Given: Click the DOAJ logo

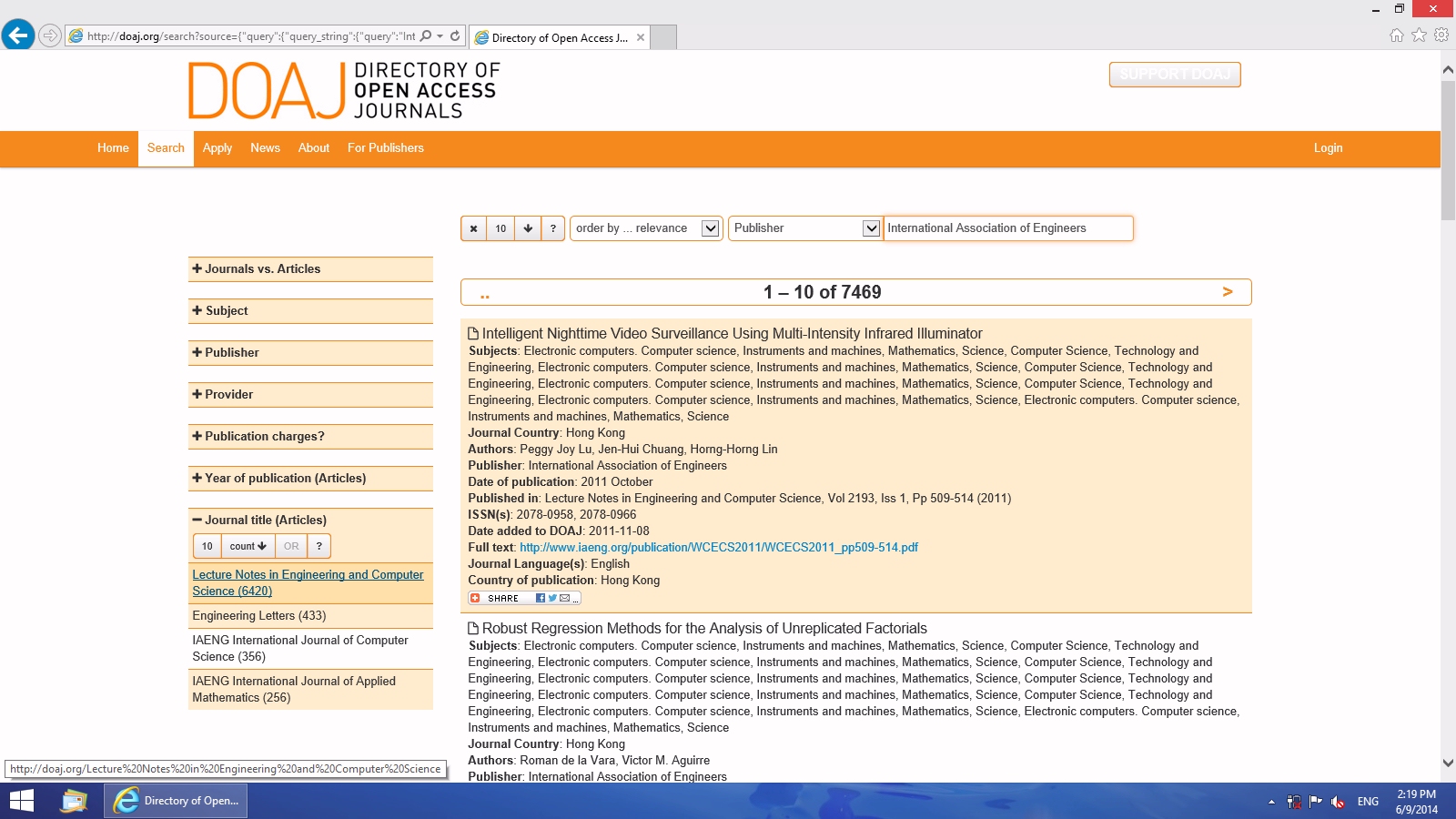Looking at the screenshot, I should tap(344, 90).
